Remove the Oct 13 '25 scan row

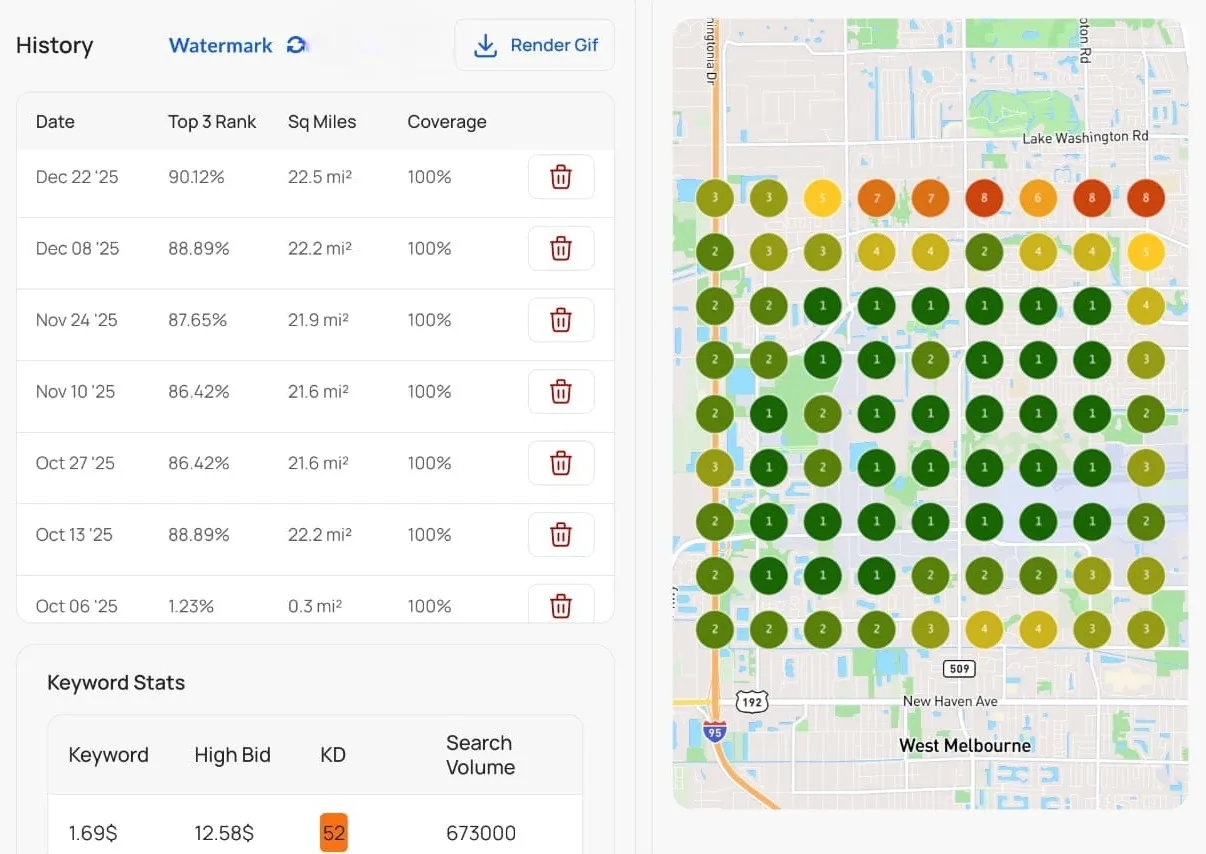(561, 535)
